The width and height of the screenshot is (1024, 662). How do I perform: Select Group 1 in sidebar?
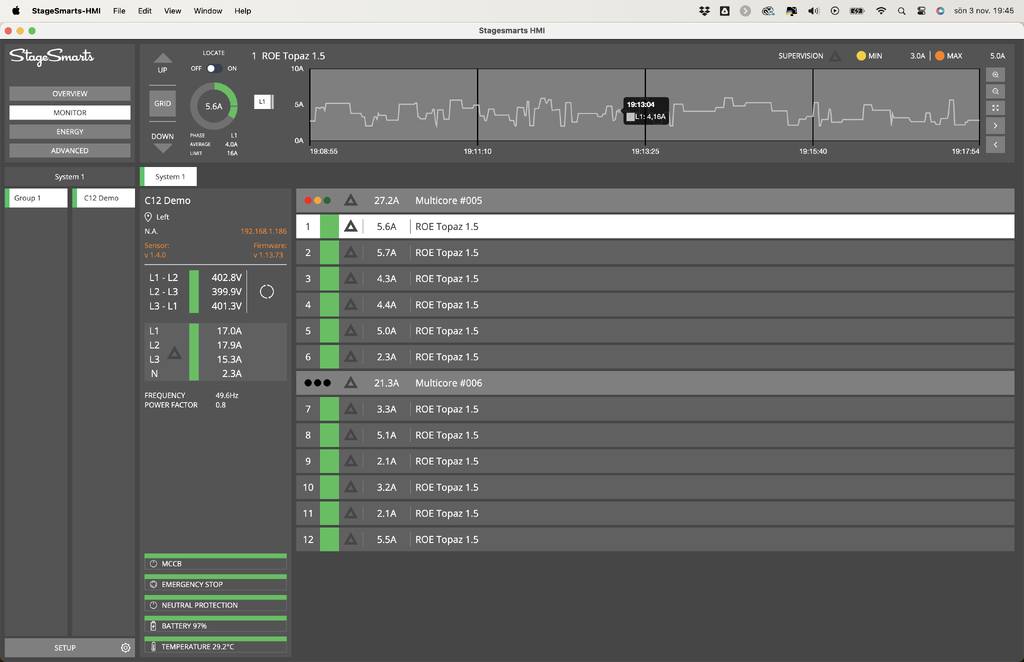37,198
